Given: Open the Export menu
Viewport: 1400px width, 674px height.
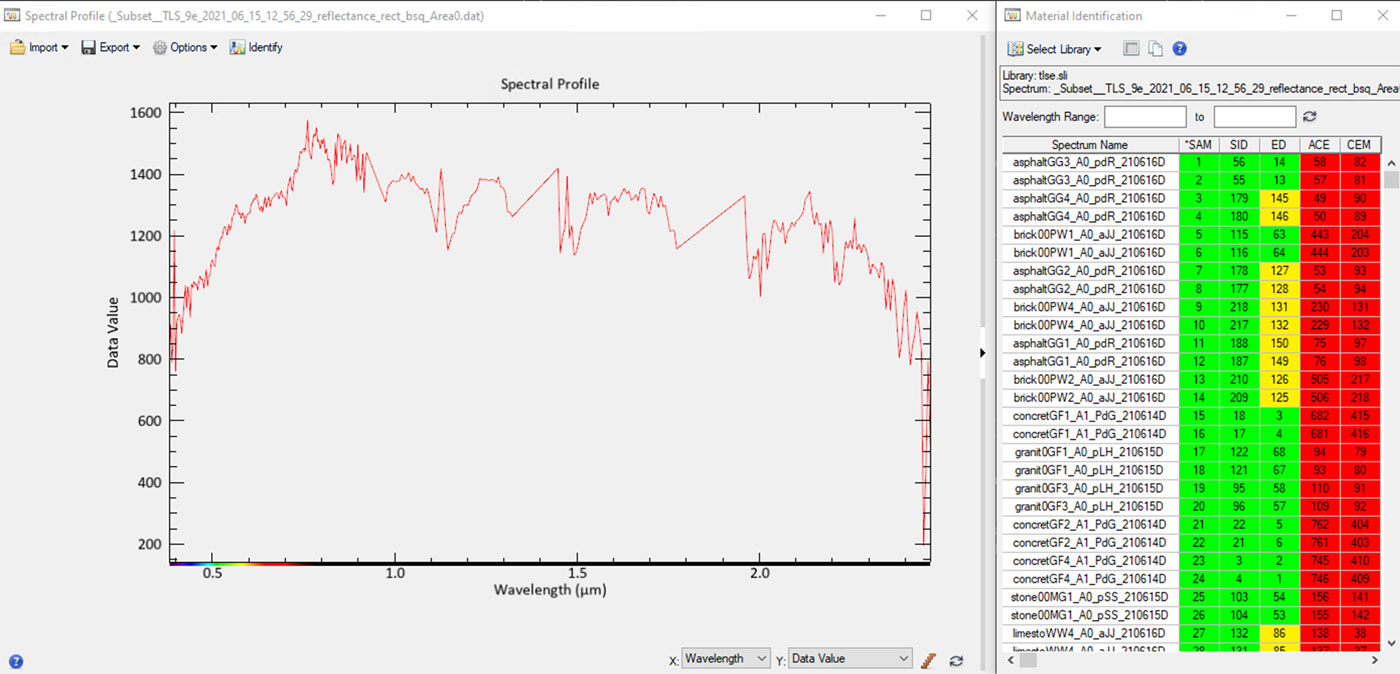Looking at the screenshot, I should tap(110, 47).
